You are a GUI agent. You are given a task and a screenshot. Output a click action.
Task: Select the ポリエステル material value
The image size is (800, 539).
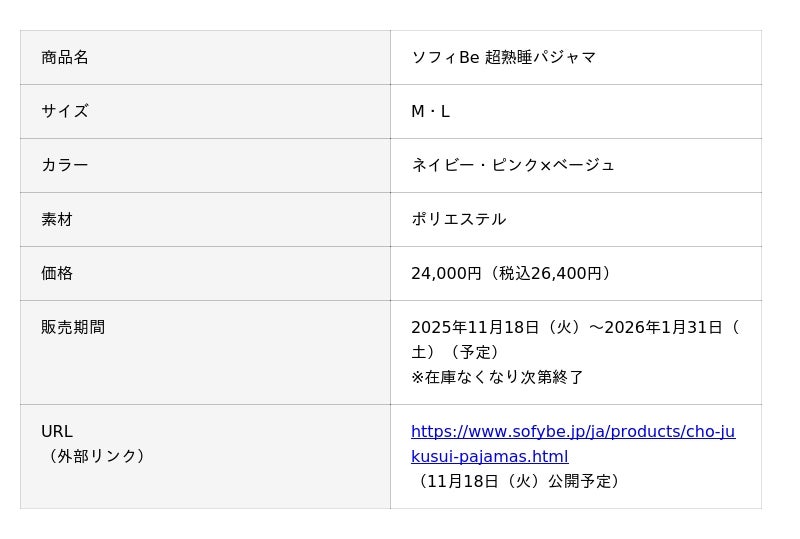click(x=458, y=219)
